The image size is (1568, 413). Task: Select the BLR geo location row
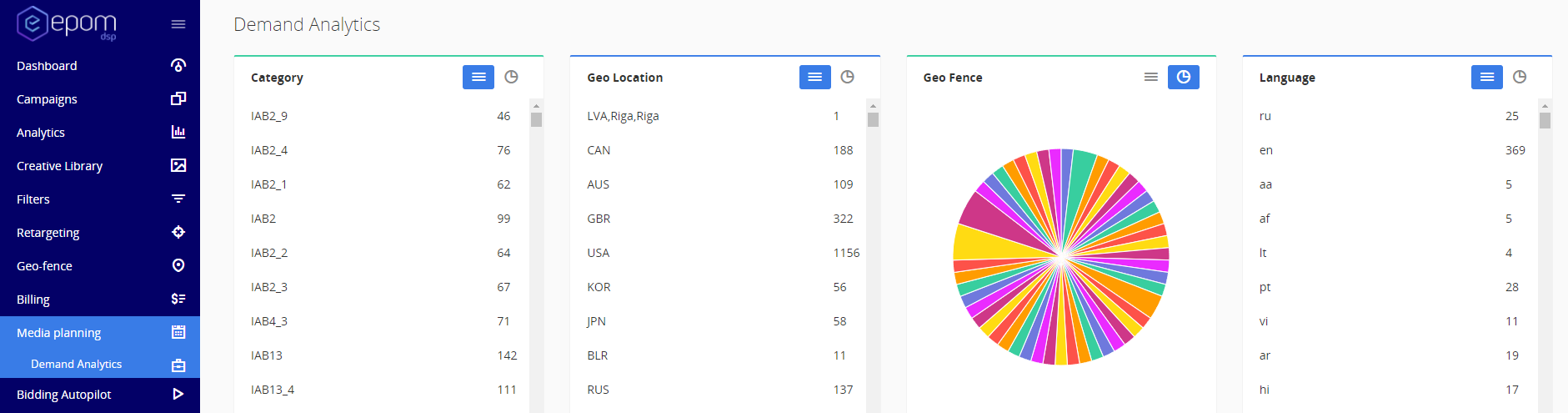coord(718,355)
